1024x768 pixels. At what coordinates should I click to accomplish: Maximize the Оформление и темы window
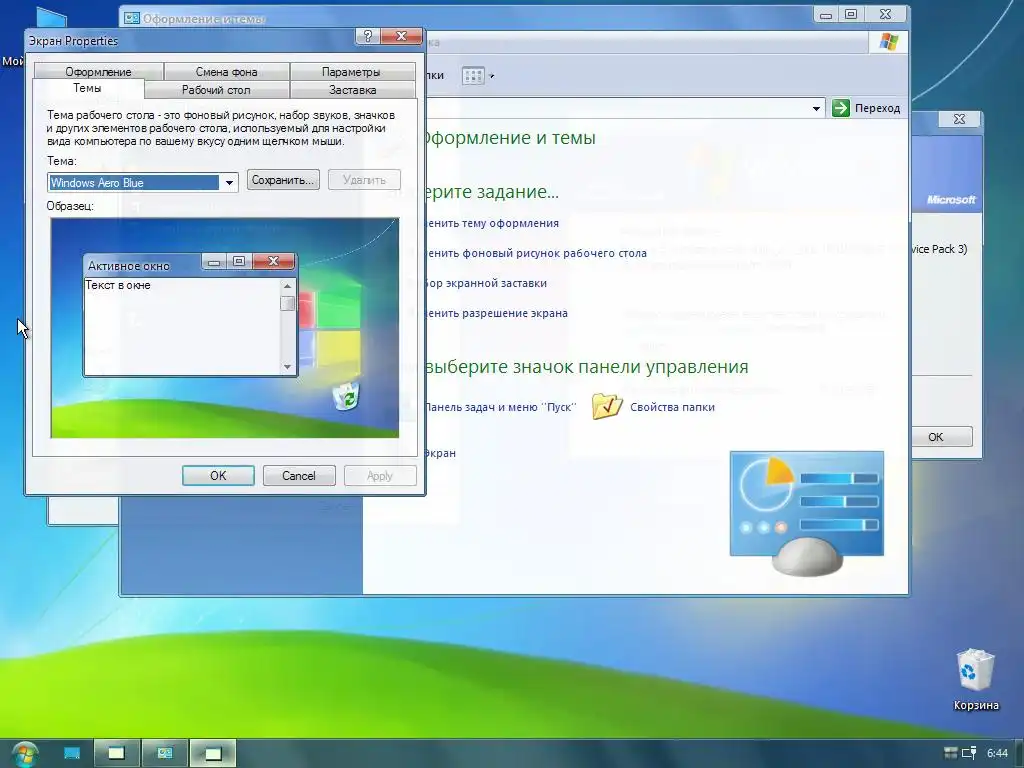tap(851, 14)
